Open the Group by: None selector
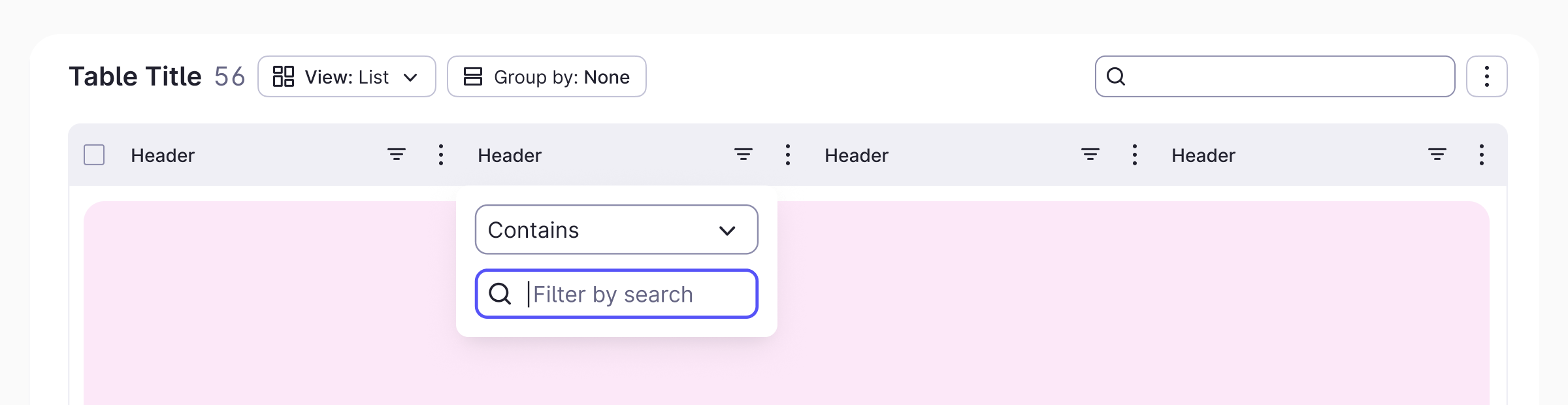Viewport: 1568px width, 405px height. (x=546, y=76)
